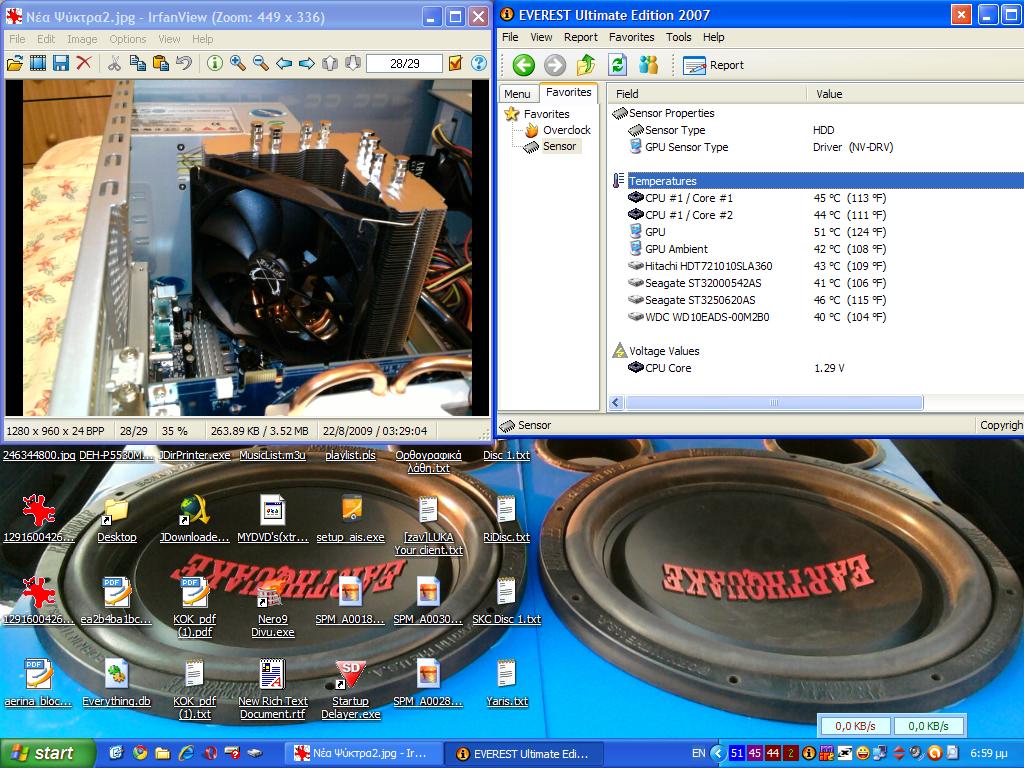The height and width of the screenshot is (768, 1024).
Task: Switch to IrfanView via its taskbar button
Action: 363,753
